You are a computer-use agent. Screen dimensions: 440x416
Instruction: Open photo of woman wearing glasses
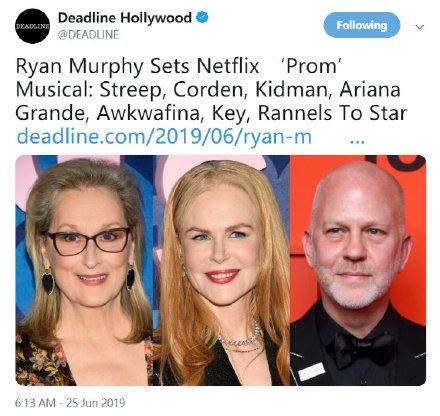[x=85, y=270]
